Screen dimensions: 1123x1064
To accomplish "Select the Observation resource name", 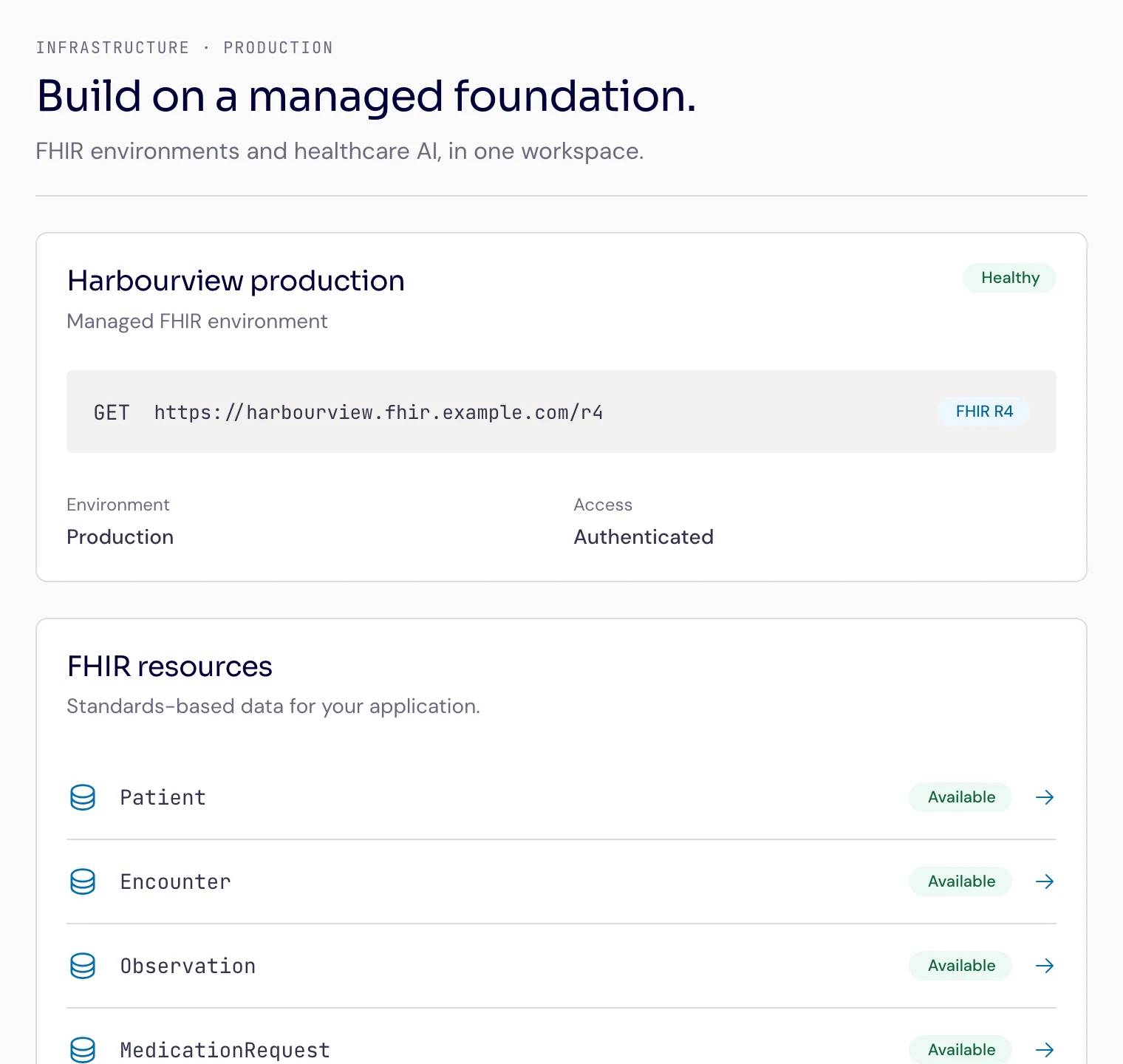I will [x=188, y=966].
